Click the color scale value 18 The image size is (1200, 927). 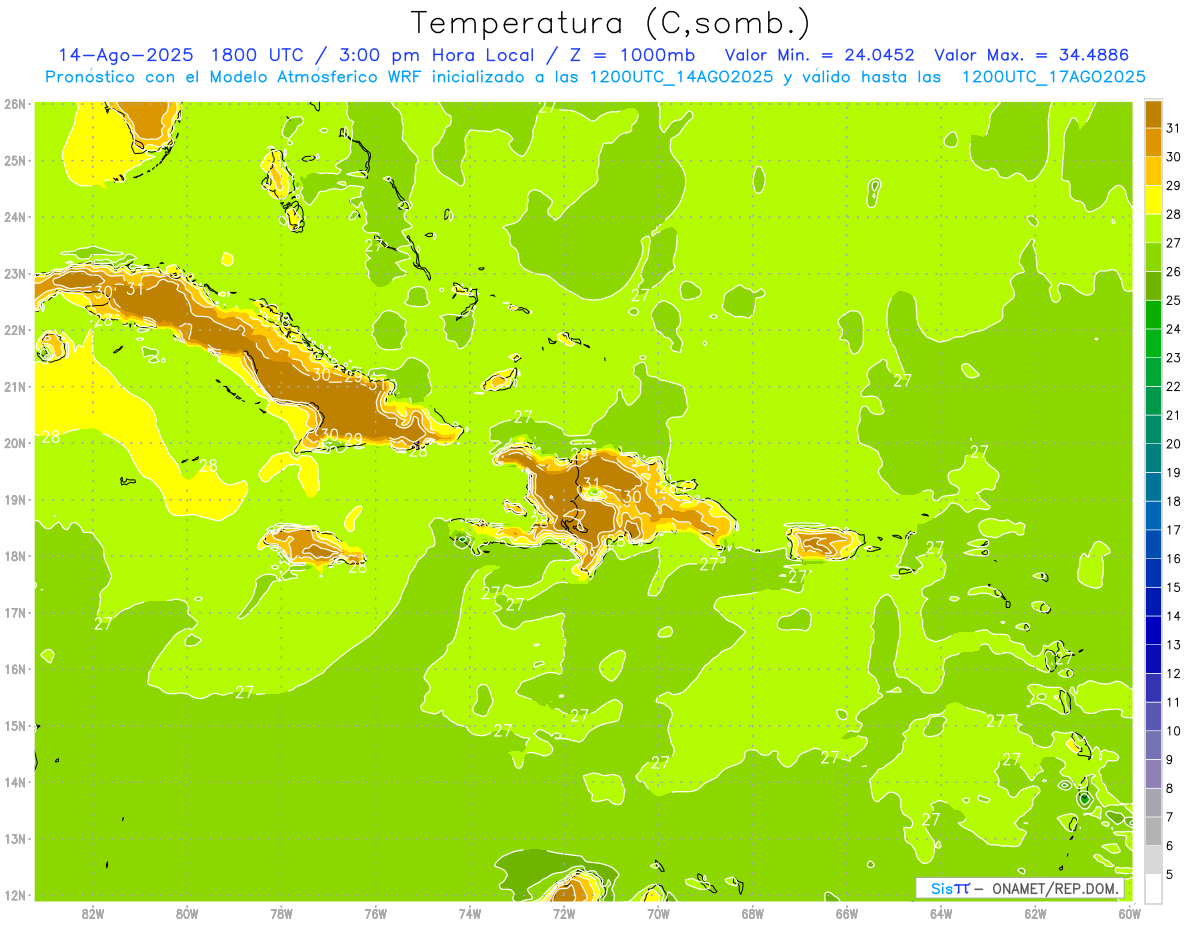click(1173, 501)
